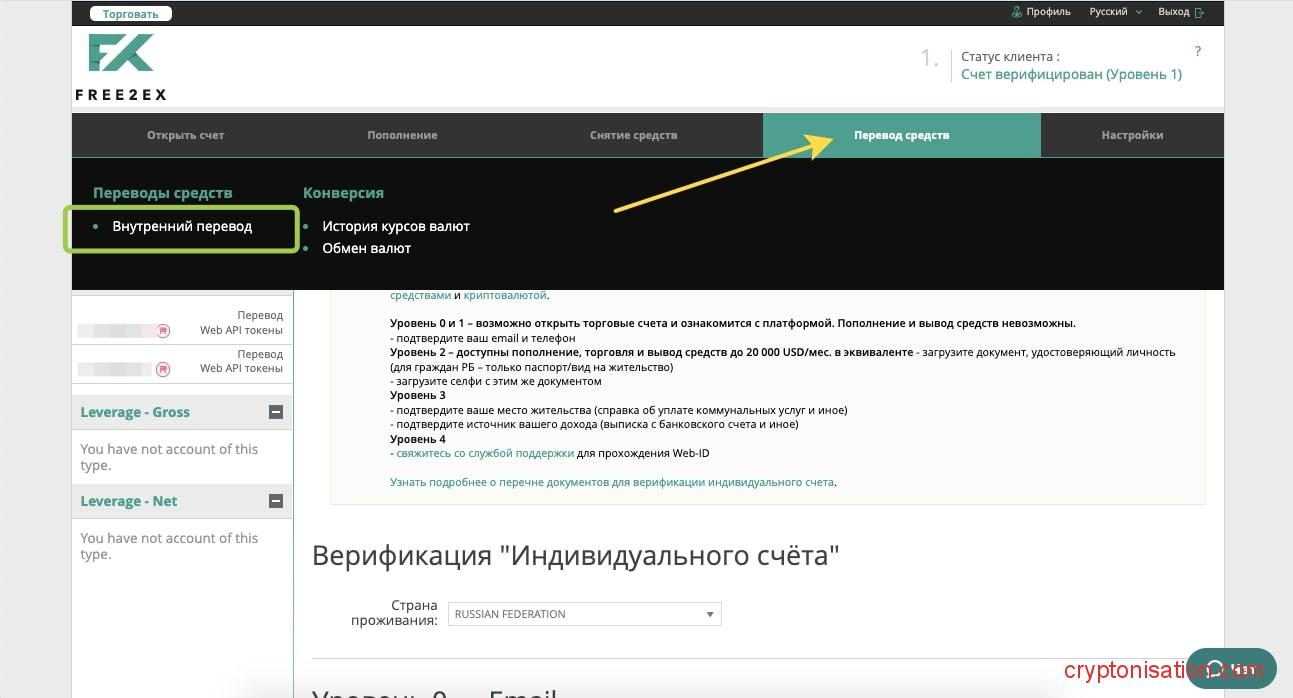Choose Внутренний перевод menu item
The height and width of the screenshot is (698, 1293).
(x=182, y=227)
